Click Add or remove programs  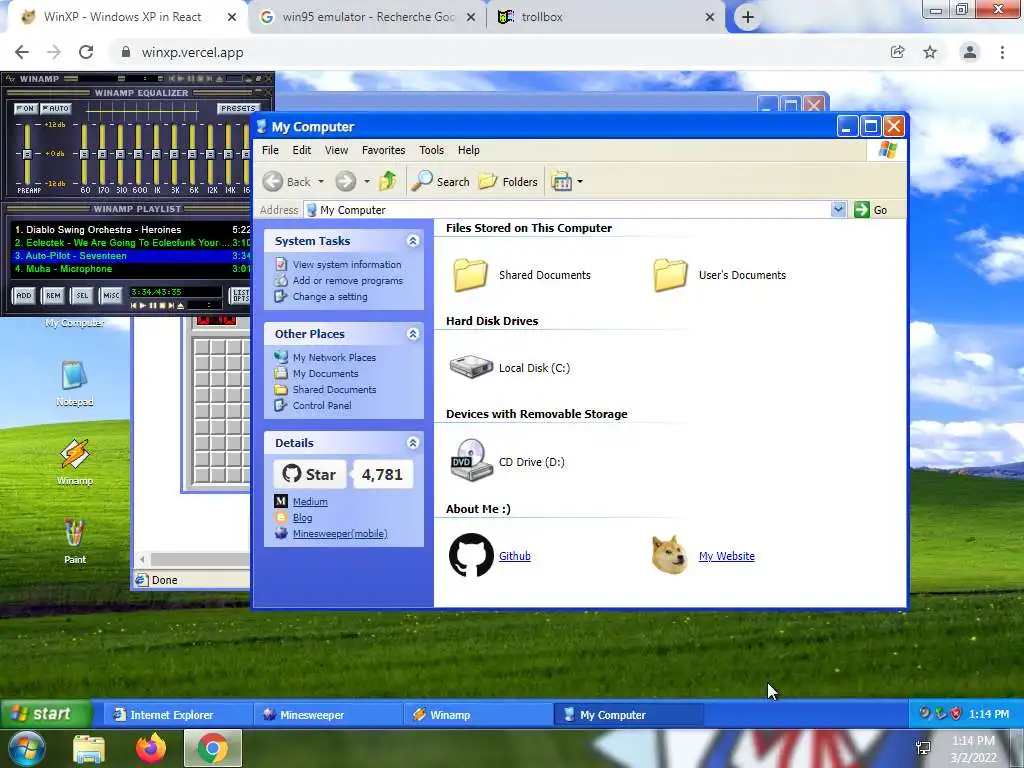click(347, 281)
